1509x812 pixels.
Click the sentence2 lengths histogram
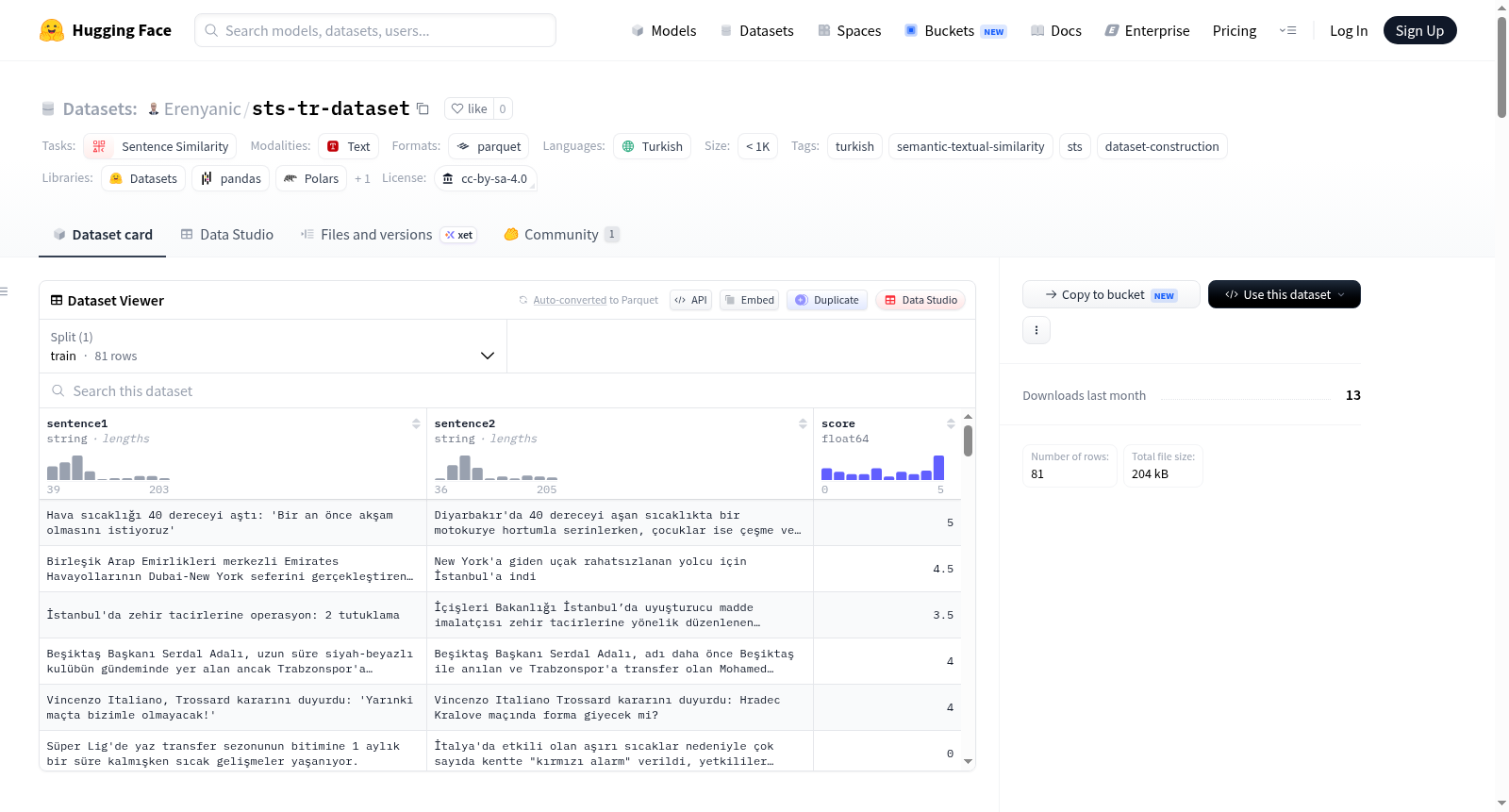click(x=496, y=468)
